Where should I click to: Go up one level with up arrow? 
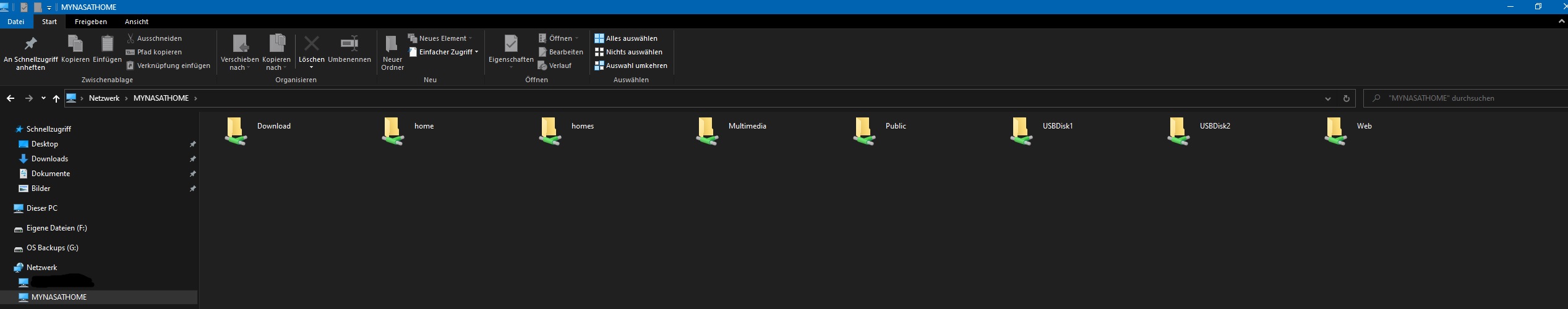click(56, 98)
